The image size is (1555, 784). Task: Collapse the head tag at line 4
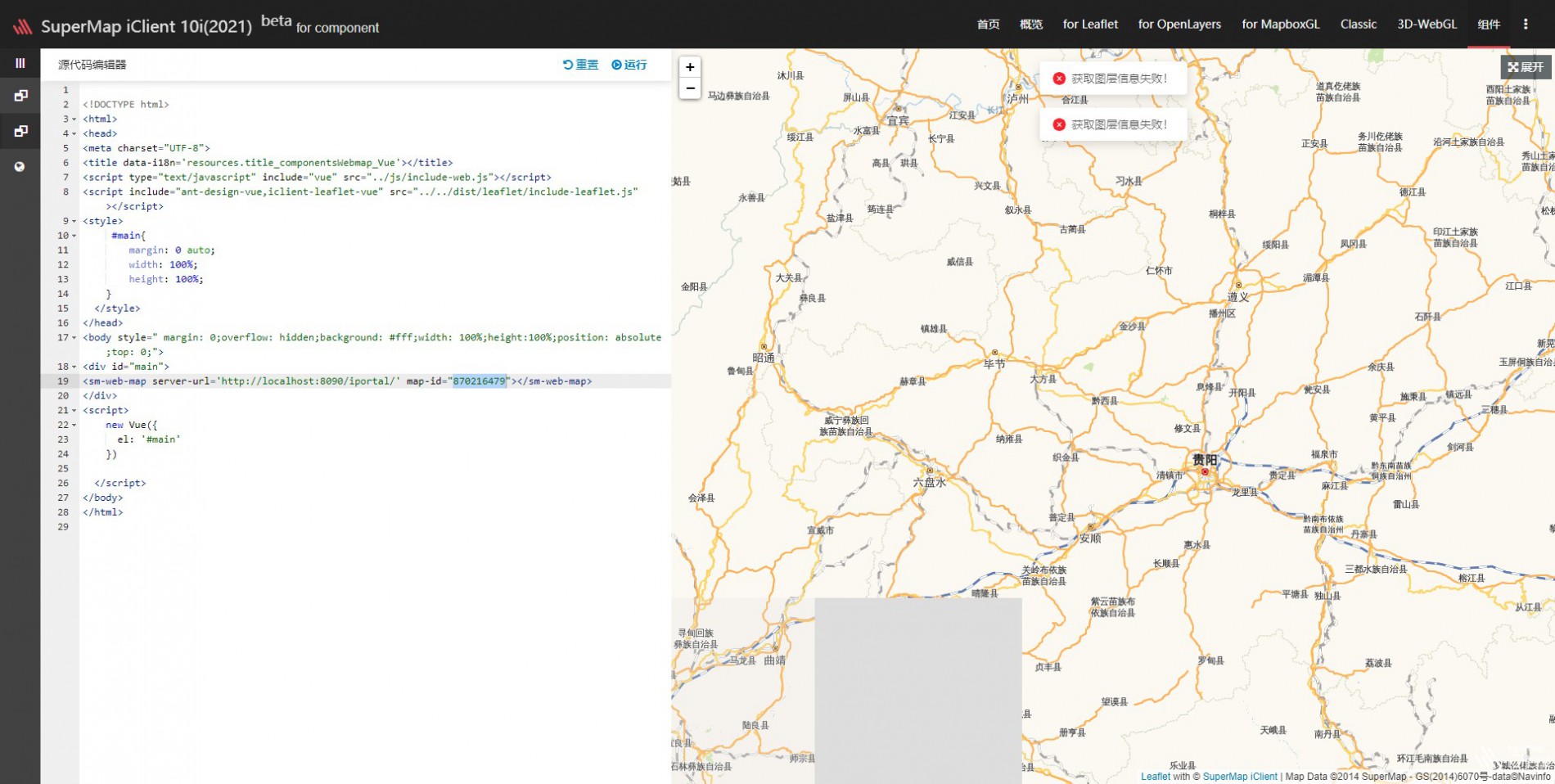[x=74, y=134]
